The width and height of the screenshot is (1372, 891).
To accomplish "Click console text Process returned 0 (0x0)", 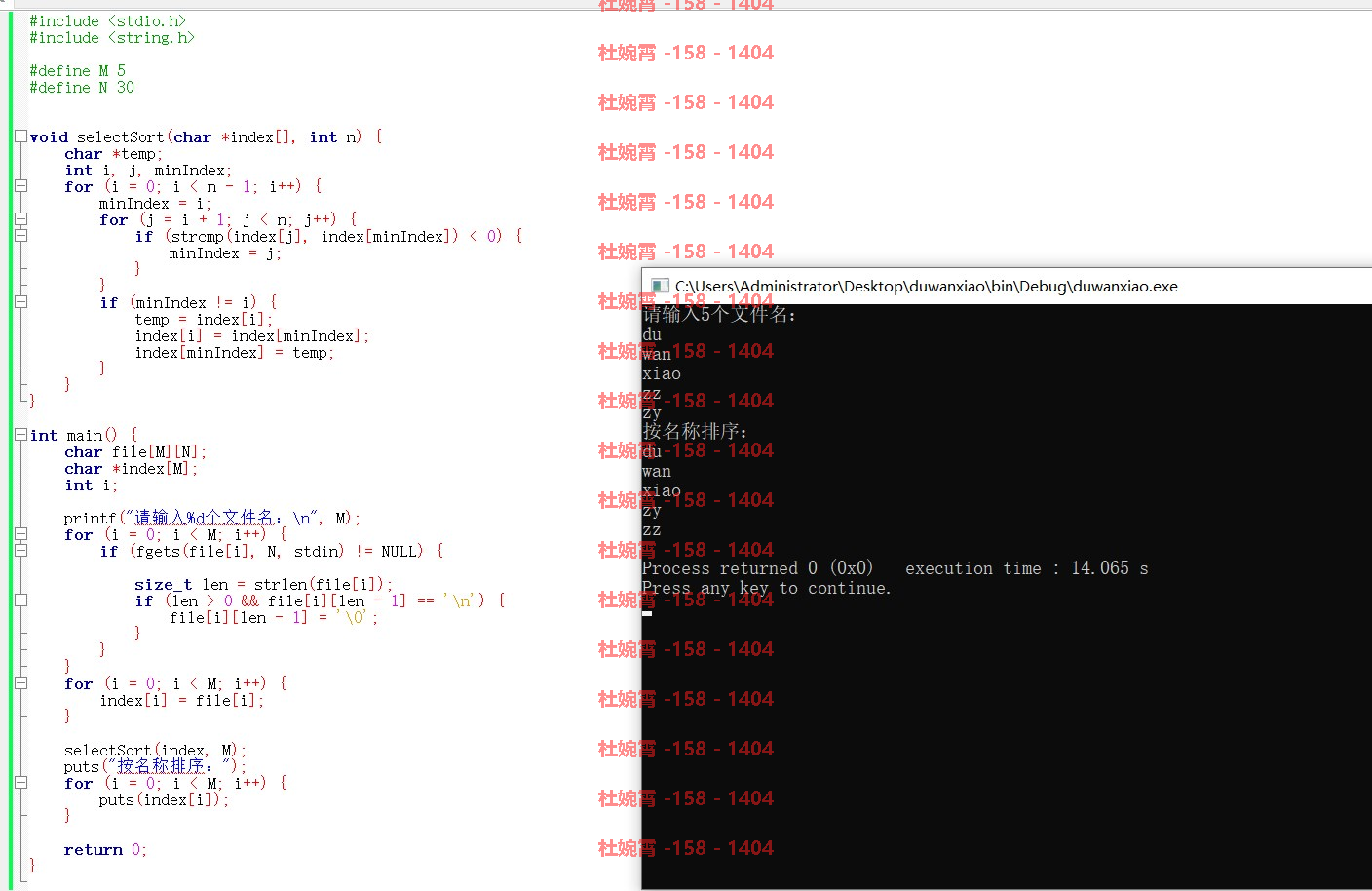I will (x=758, y=567).
